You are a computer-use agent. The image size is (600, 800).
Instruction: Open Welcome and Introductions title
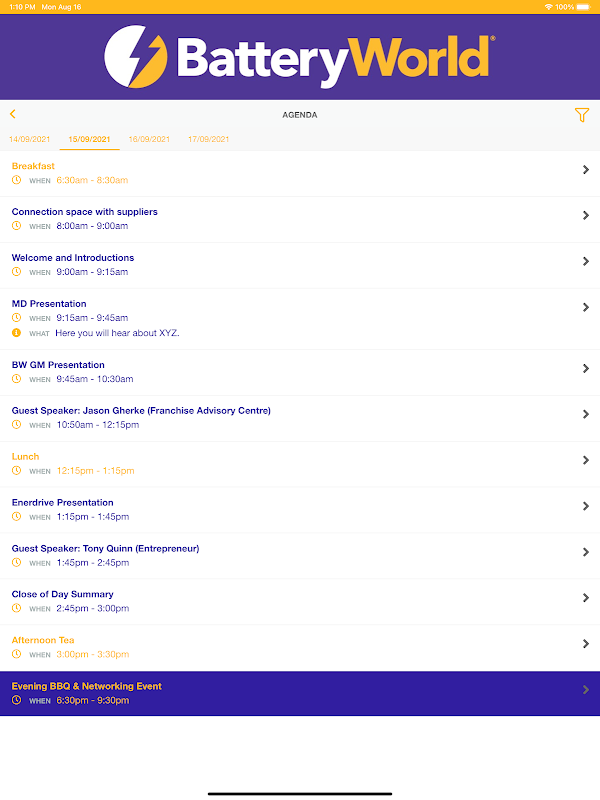[73, 258]
